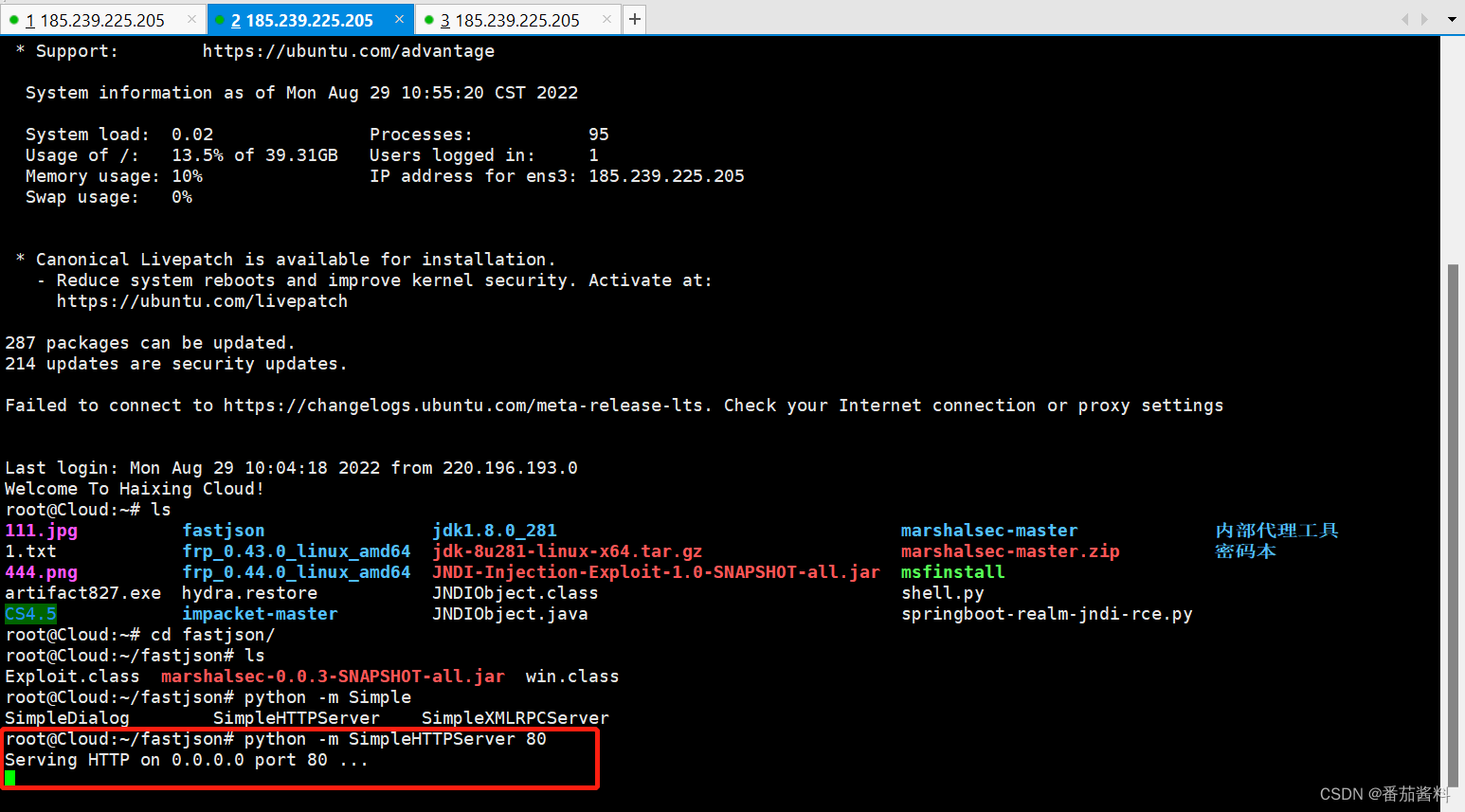
Task: Click the 'cd fastjson/' command line
Action: pyautogui.click(x=140, y=635)
